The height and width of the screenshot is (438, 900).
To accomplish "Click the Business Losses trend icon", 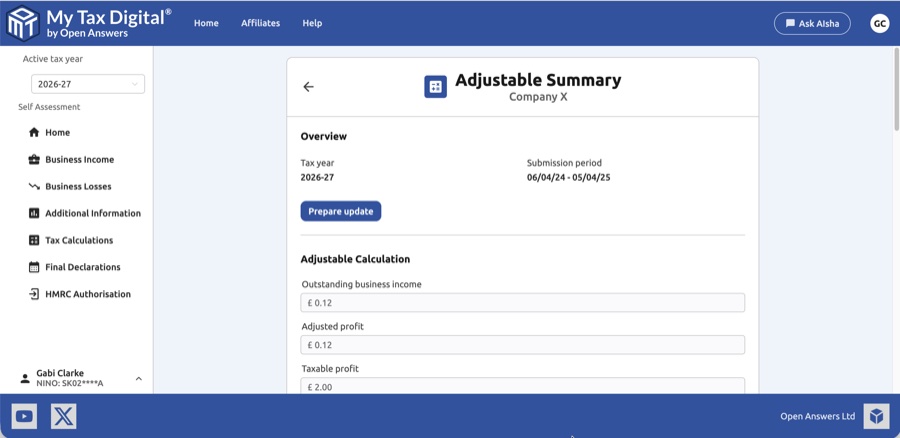I will coord(34,187).
